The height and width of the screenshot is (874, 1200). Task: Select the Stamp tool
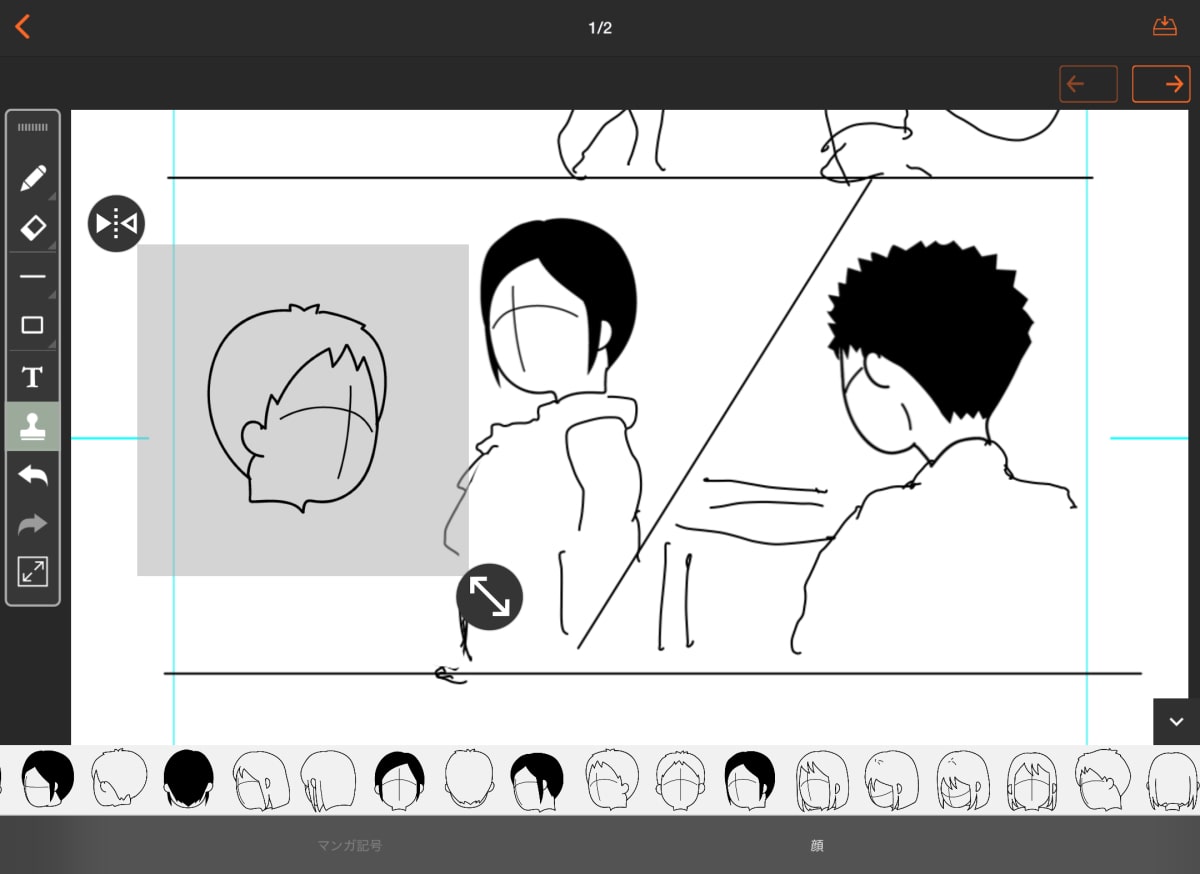pos(33,425)
